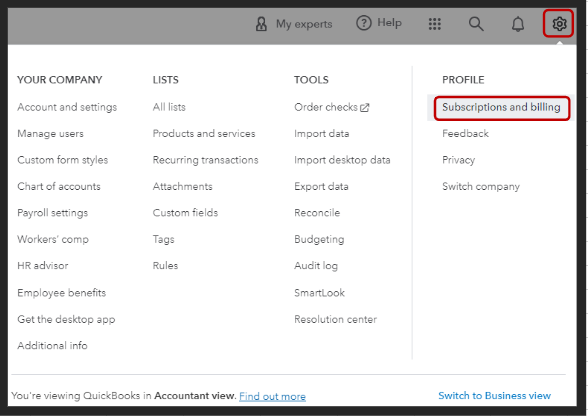The height and width of the screenshot is (416, 588).
Task: Open Resolution center
Action: coord(336,319)
